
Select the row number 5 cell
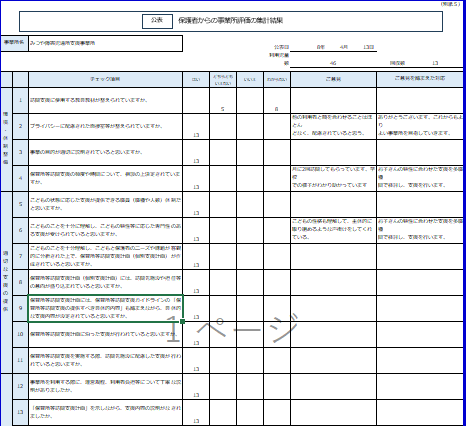[x=21, y=204]
